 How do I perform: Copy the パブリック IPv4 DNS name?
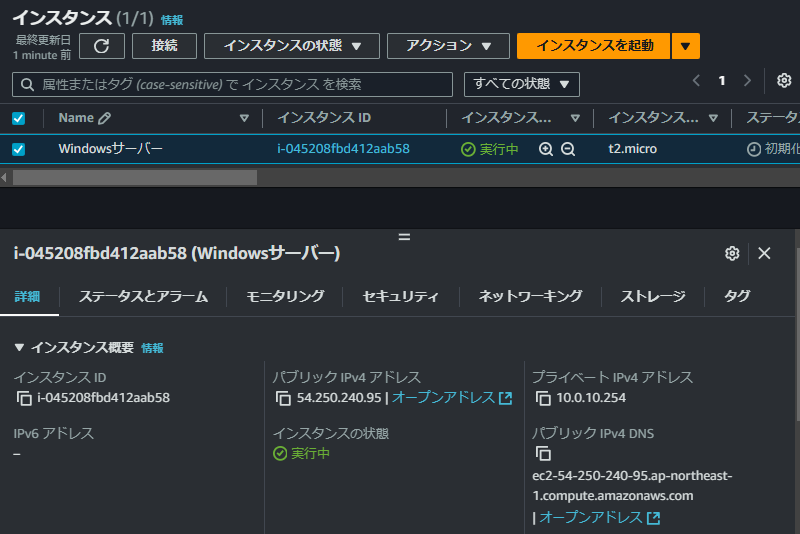click(x=543, y=453)
